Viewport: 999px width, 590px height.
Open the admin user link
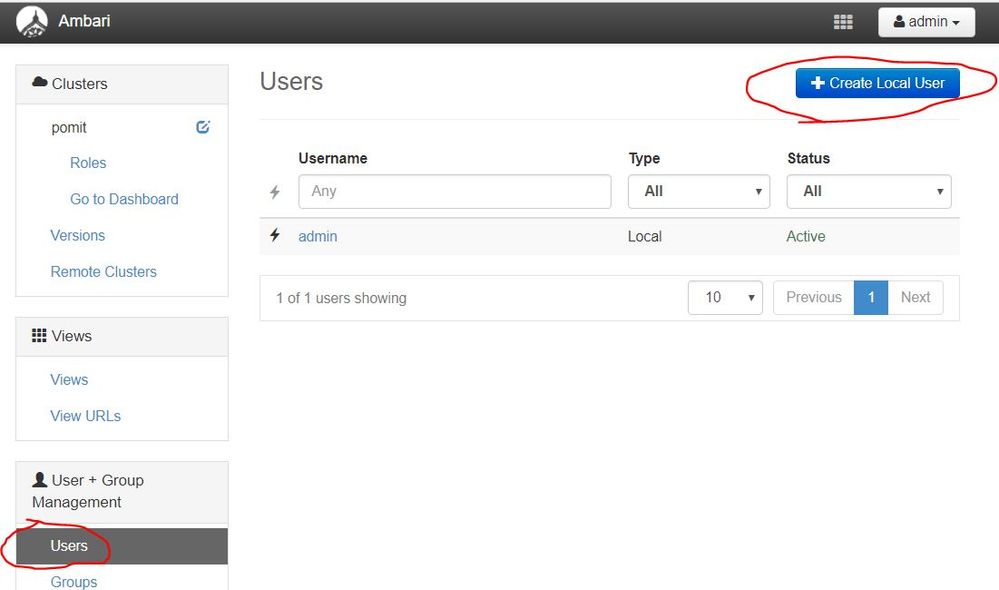coord(318,237)
